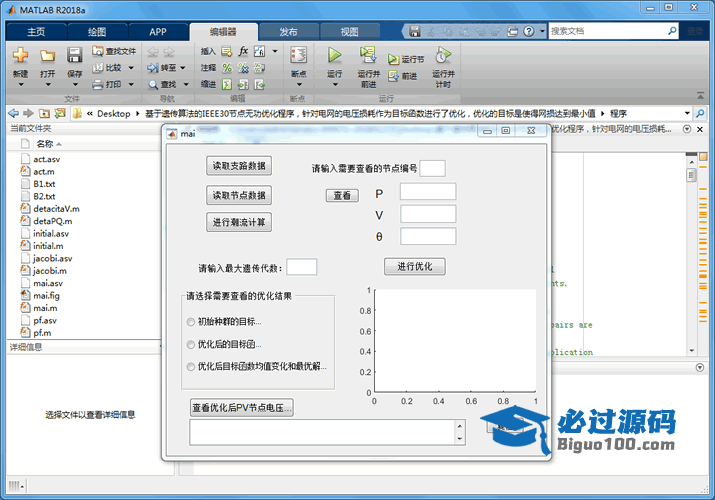This screenshot has width=715, height=500.
Task: Click the up one level folder icon
Action: pyautogui.click(x=44, y=113)
